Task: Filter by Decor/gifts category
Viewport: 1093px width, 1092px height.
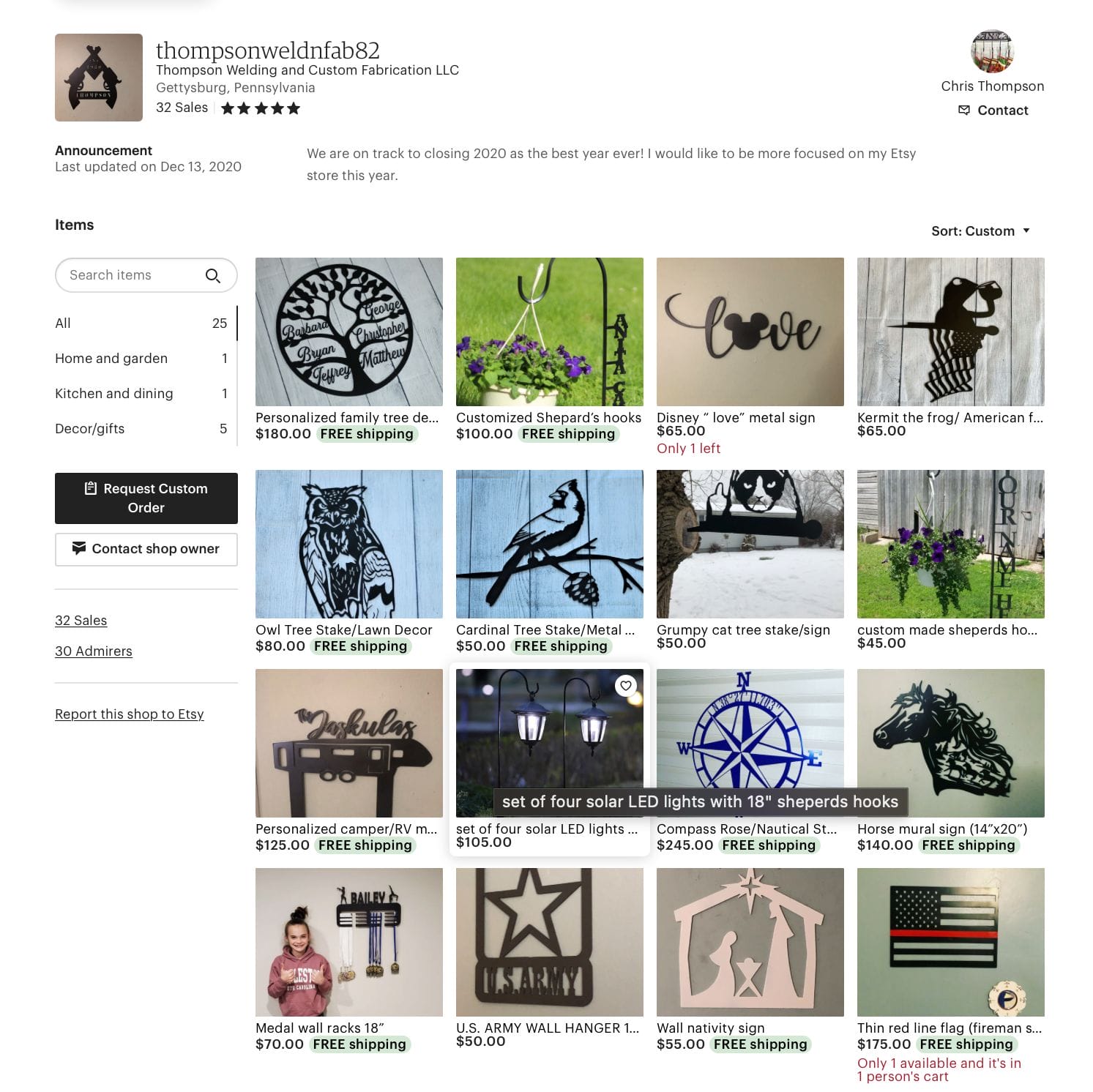Action: 141,429
